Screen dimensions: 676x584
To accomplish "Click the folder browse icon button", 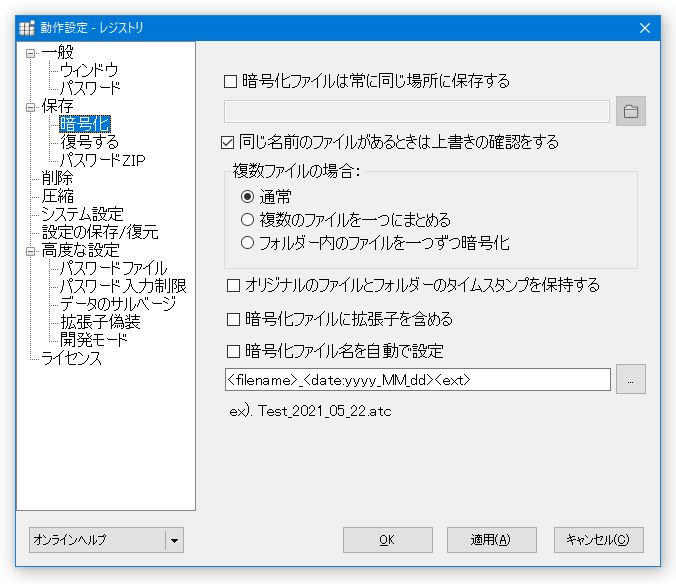I will tap(630, 111).
